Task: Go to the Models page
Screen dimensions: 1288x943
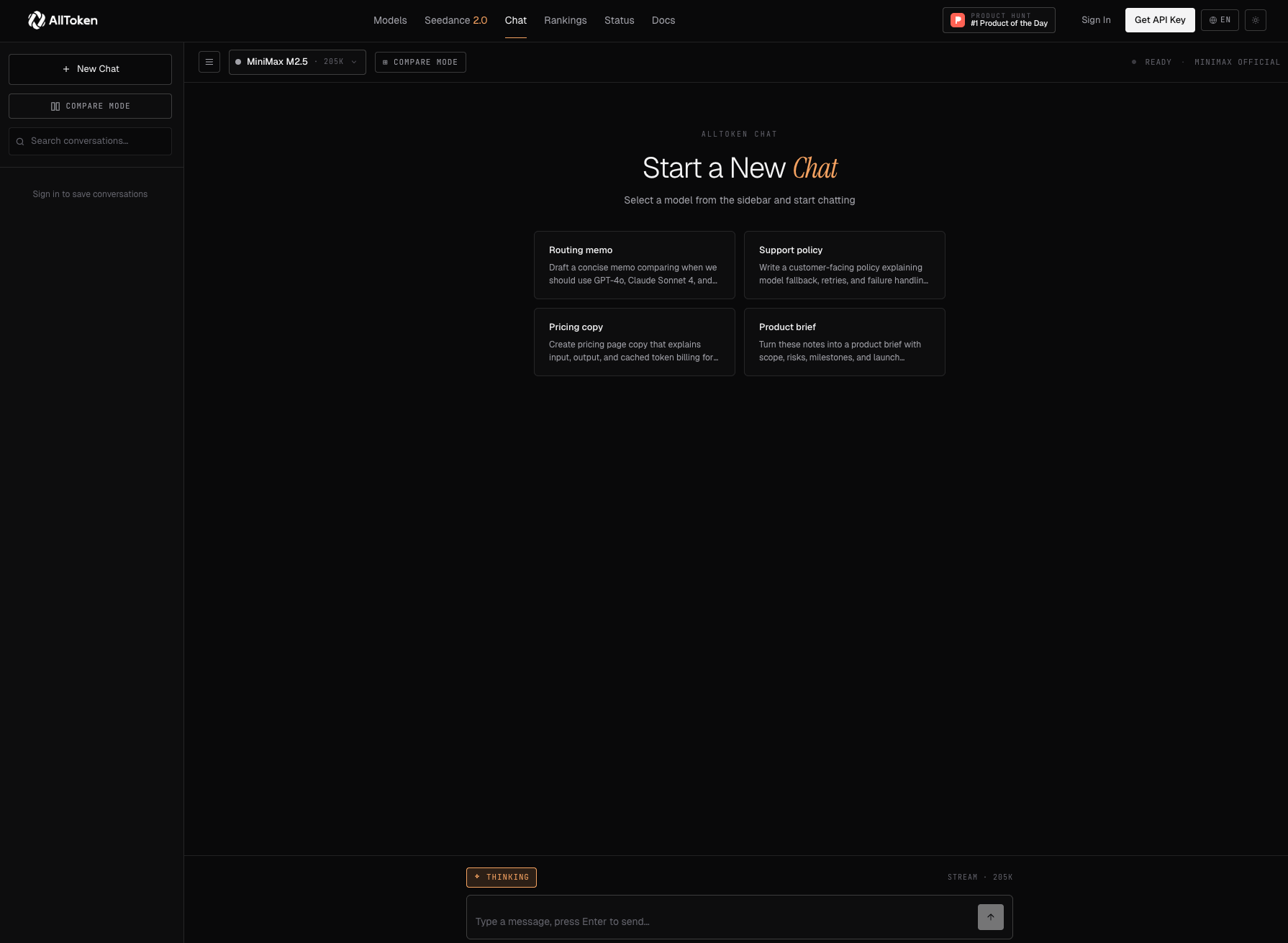Action: [x=390, y=20]
